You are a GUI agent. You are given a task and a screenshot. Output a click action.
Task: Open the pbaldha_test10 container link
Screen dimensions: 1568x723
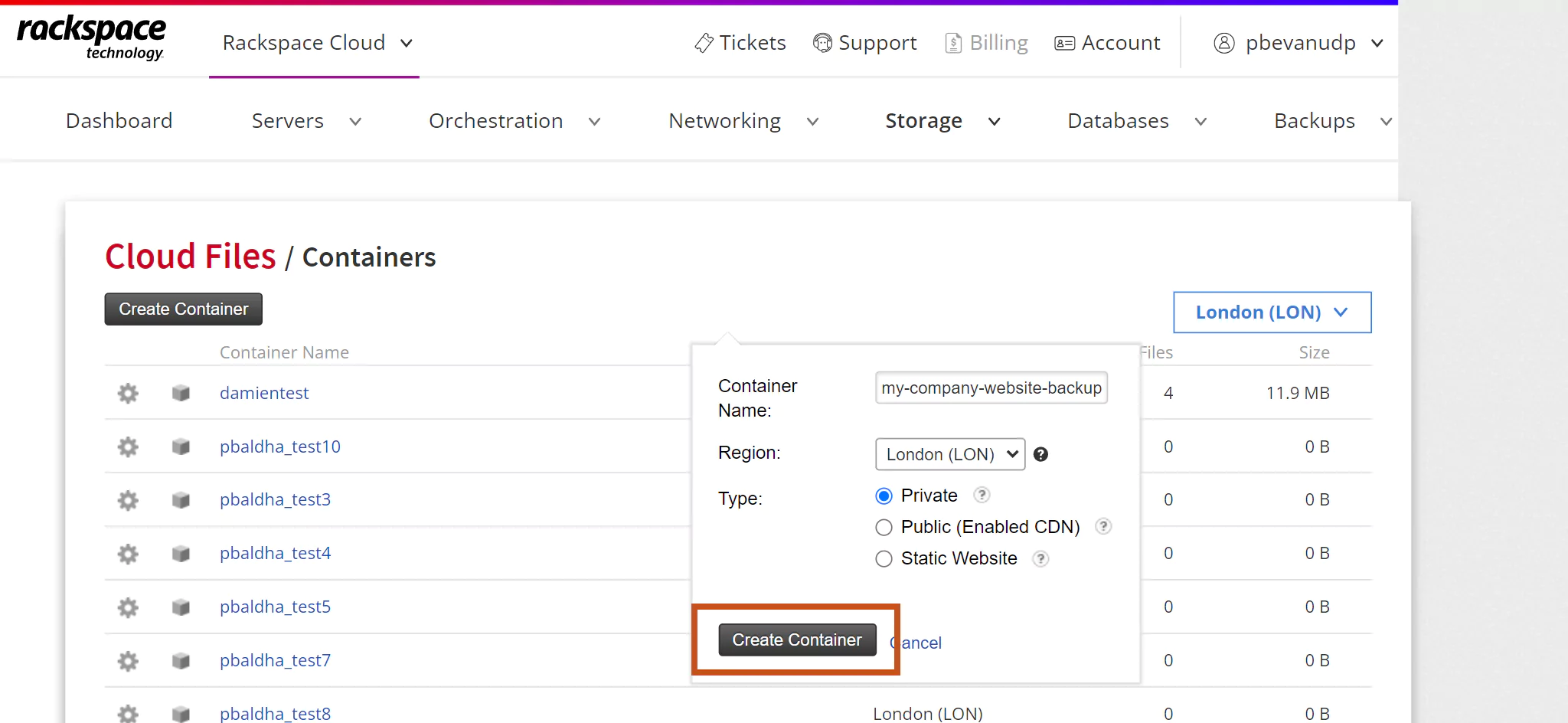pyautogui.click(x=280, y=446)
